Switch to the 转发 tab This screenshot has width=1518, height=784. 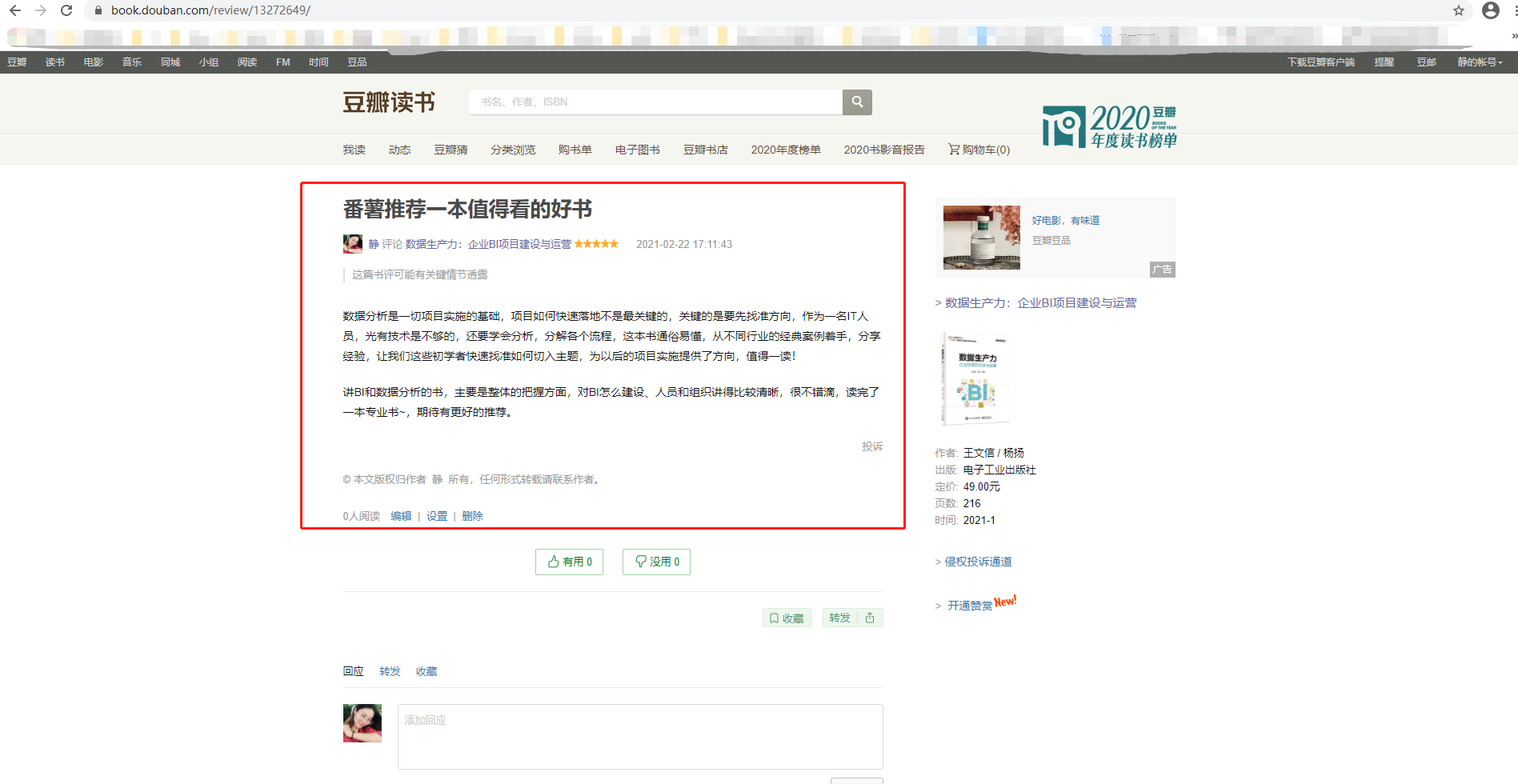pos(390,671)
